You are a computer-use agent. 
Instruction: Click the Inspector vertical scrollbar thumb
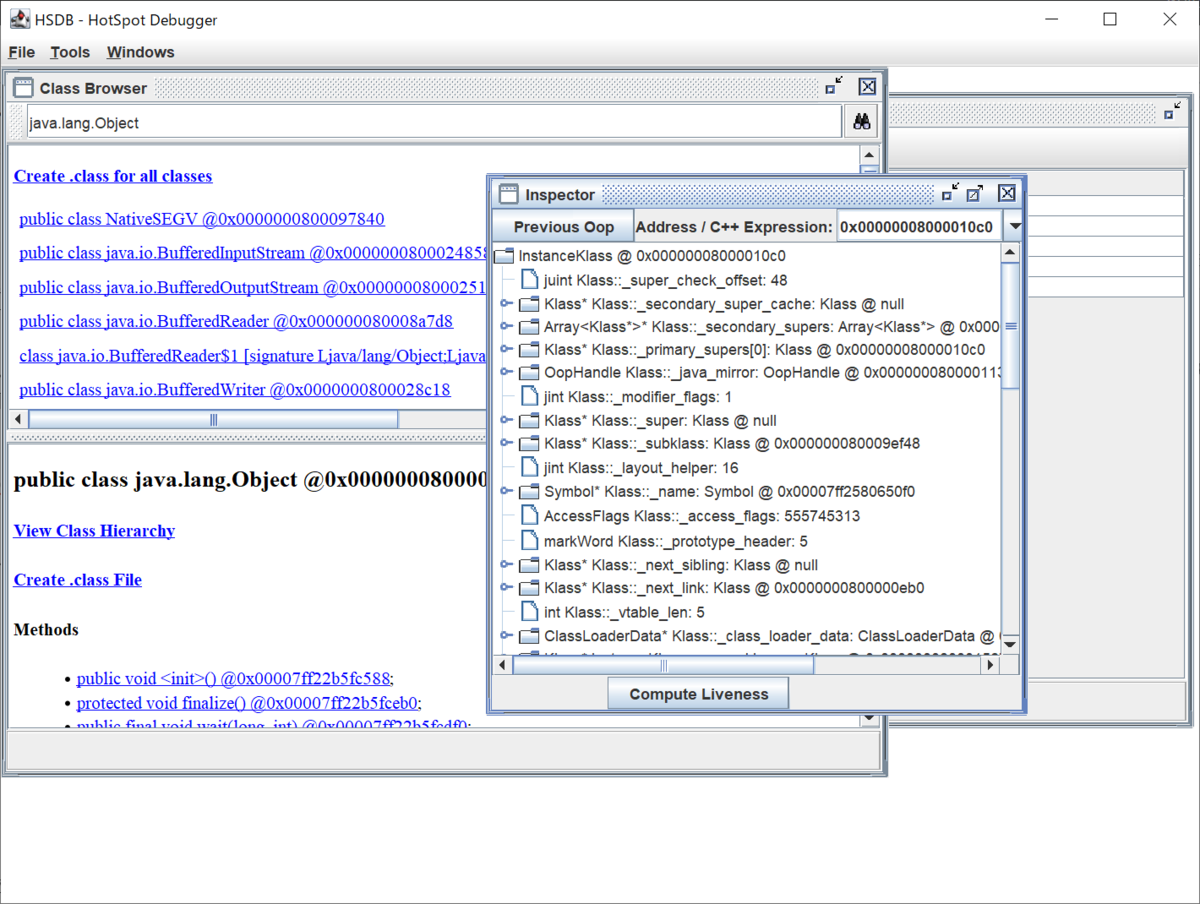pos(1010,326)
